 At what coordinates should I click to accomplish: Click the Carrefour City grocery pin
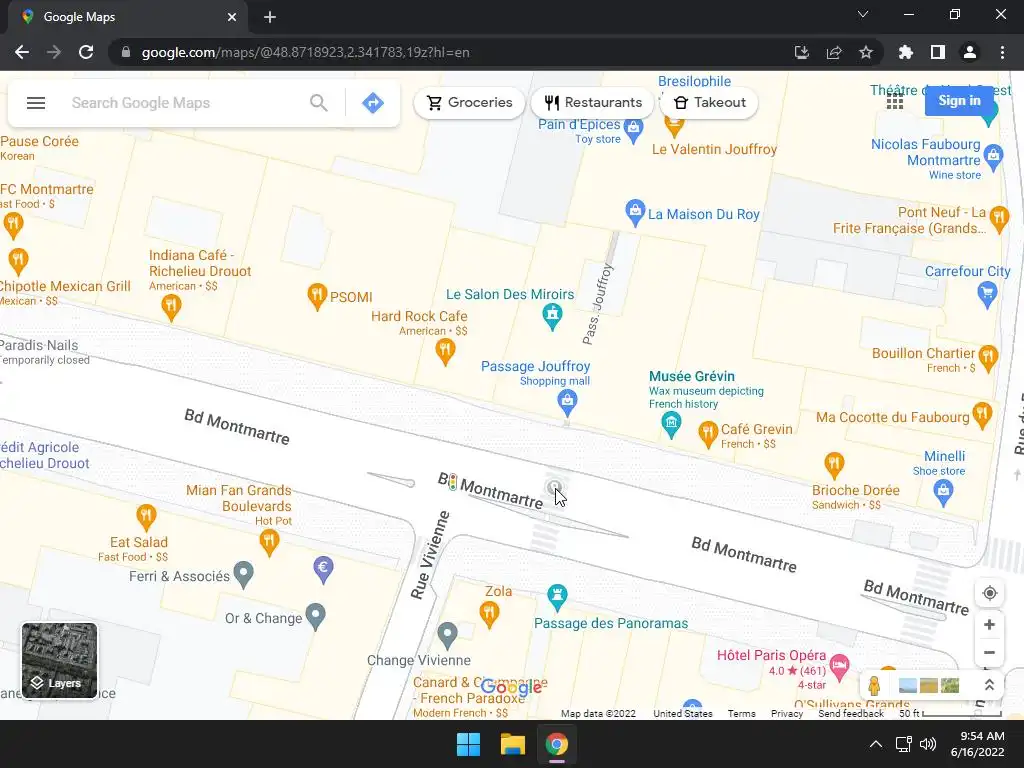[x=987, y=295]
